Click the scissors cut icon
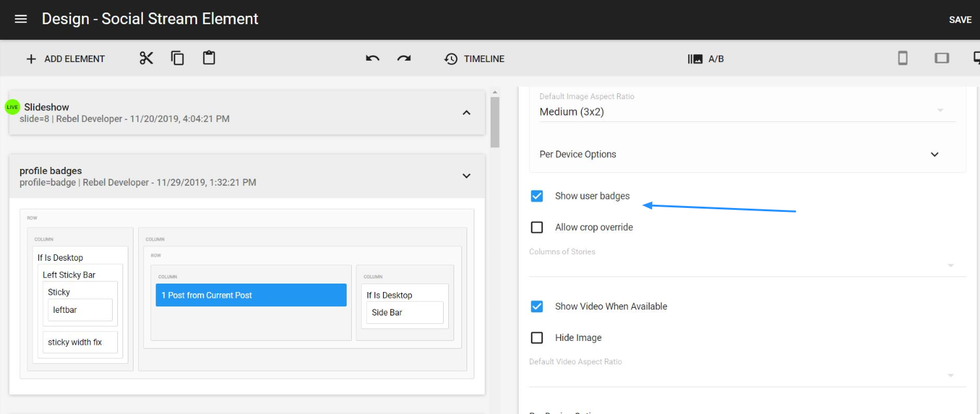The image size is (980, 414). [x=146, y=58]
